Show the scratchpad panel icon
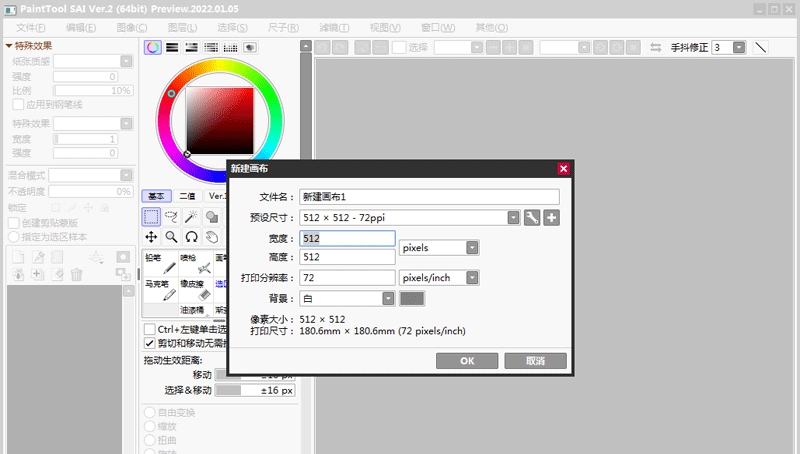 click(x=249, y=47)
